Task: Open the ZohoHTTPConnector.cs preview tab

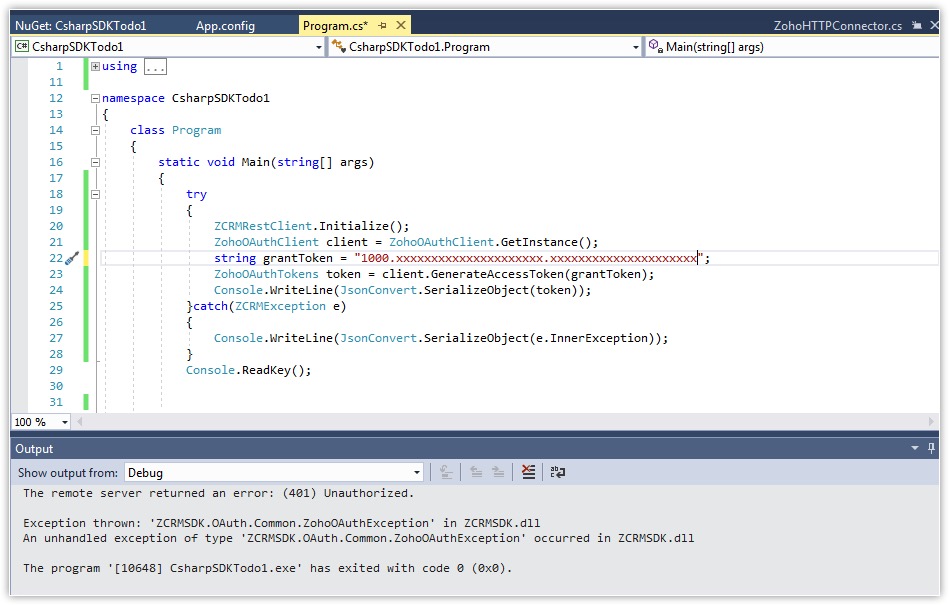Action: pyautogui.click(x=838, y=25)
